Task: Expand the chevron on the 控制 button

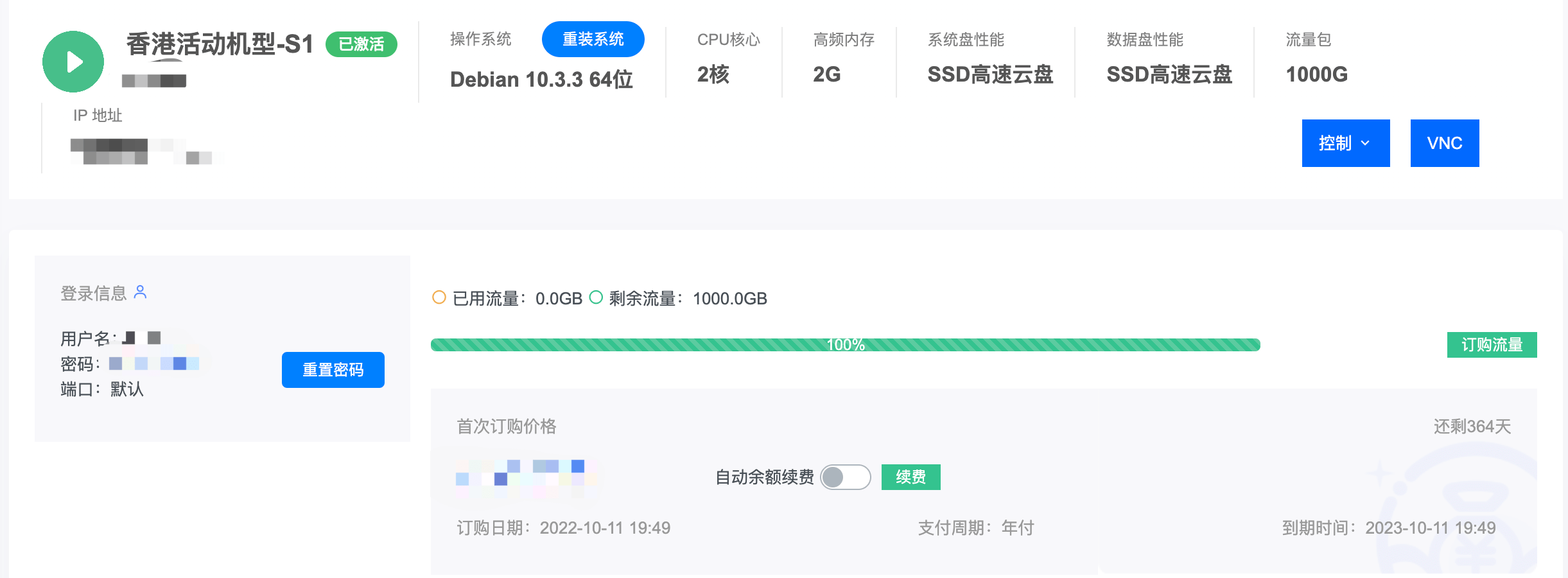Action: click(1366, 144)
